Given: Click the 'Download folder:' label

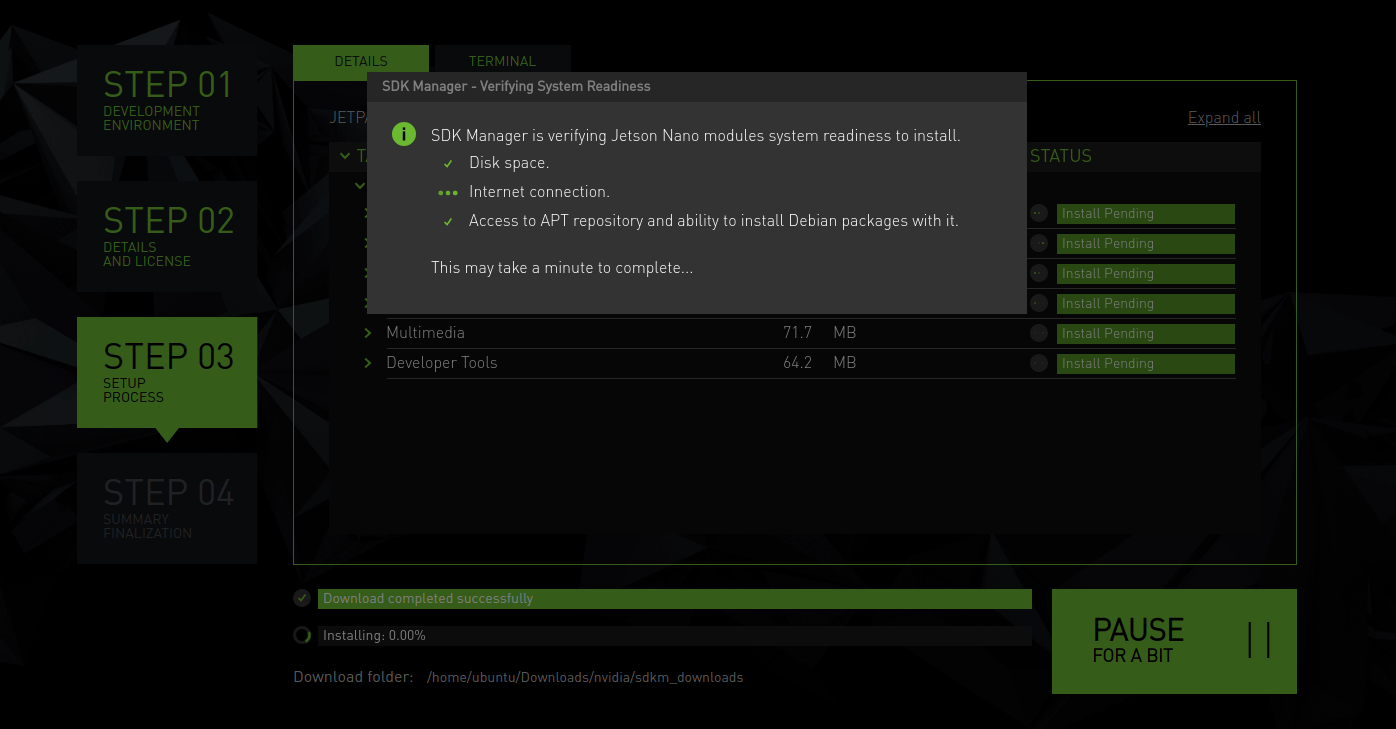Looking at the screenshot, I should (x=353, y=677).
